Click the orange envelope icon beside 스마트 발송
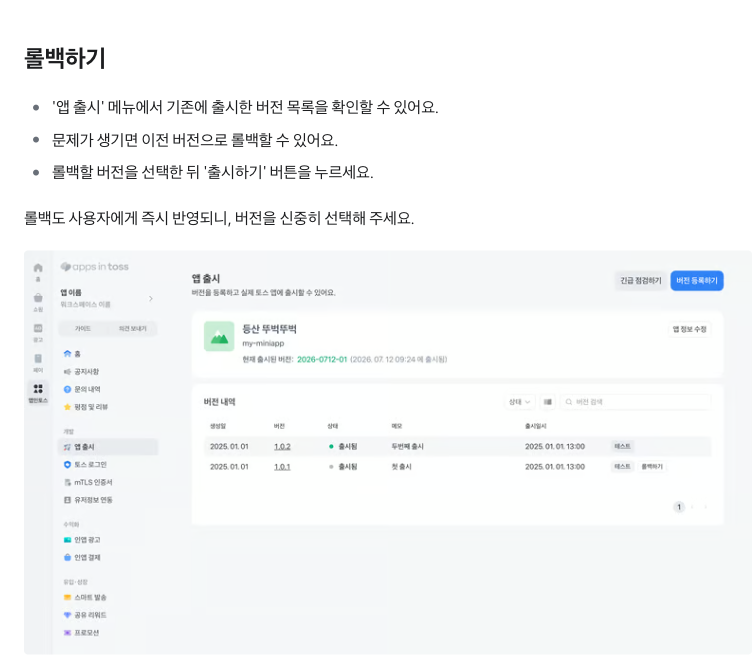The height and width of the screenshot is (661, 753). pos(67,598)
